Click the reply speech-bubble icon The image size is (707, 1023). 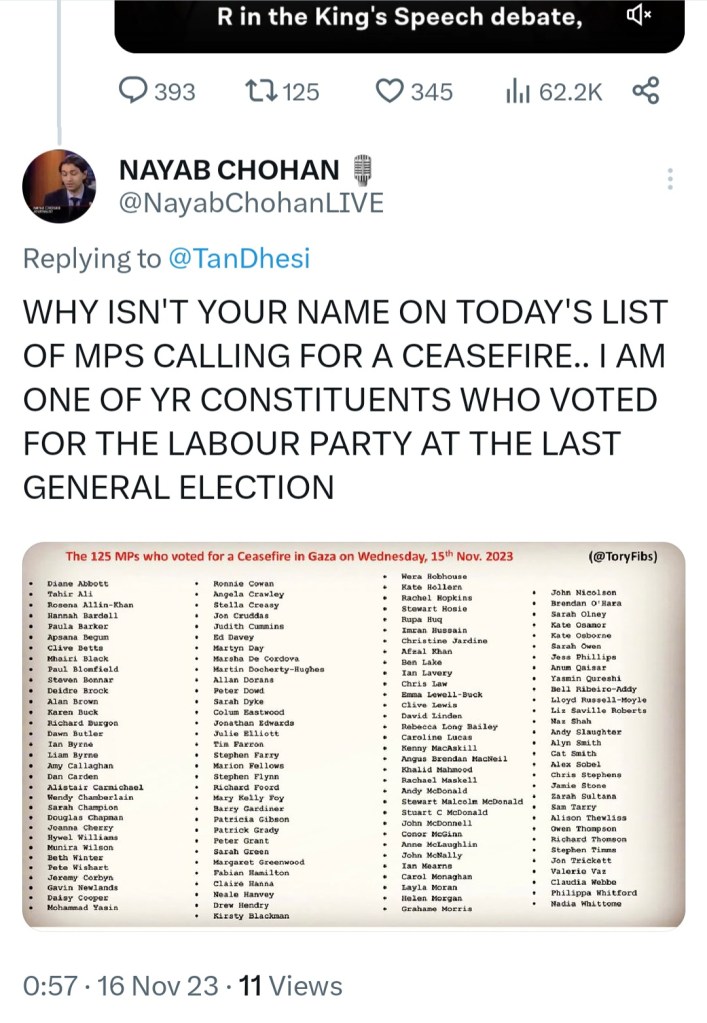click(133, 92)
